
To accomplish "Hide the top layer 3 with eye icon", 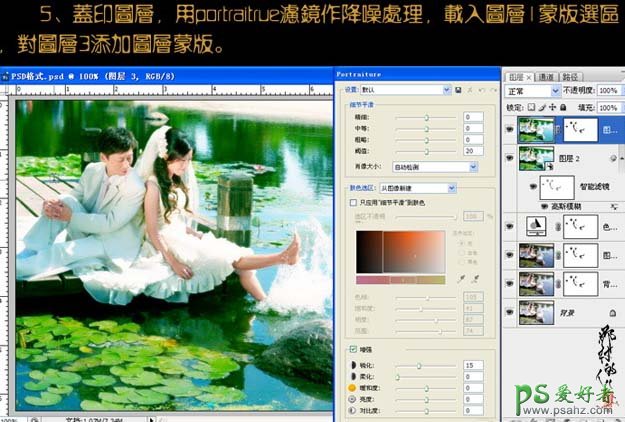I will (511, 128).
